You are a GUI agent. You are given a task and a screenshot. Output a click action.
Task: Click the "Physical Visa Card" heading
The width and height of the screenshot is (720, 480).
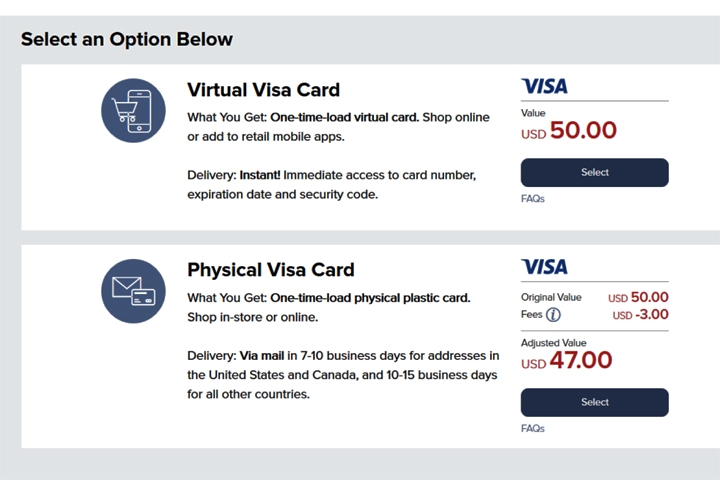pos(270,270)
